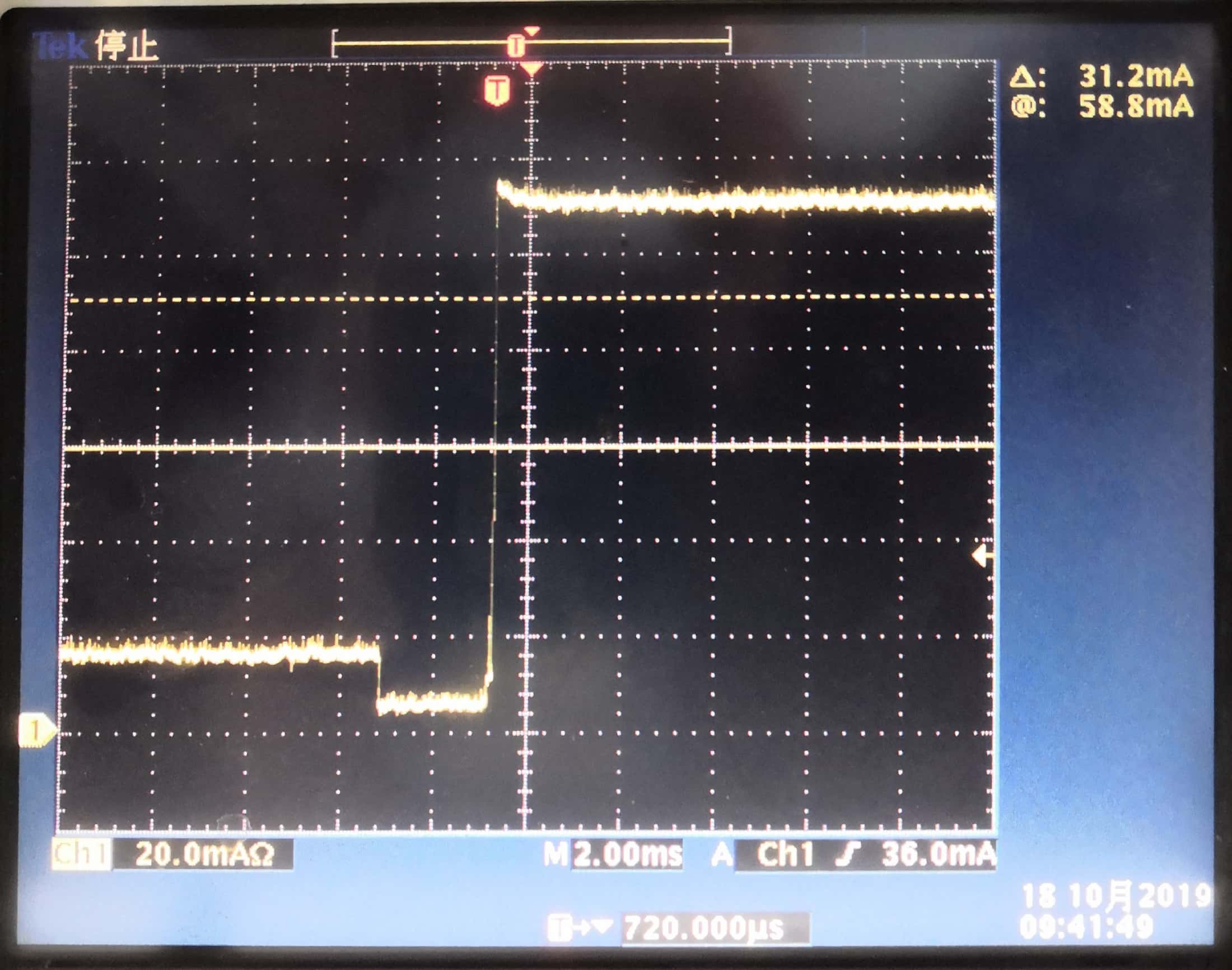
Task: Select the solid horizontal cursor line
Action: 284,448
